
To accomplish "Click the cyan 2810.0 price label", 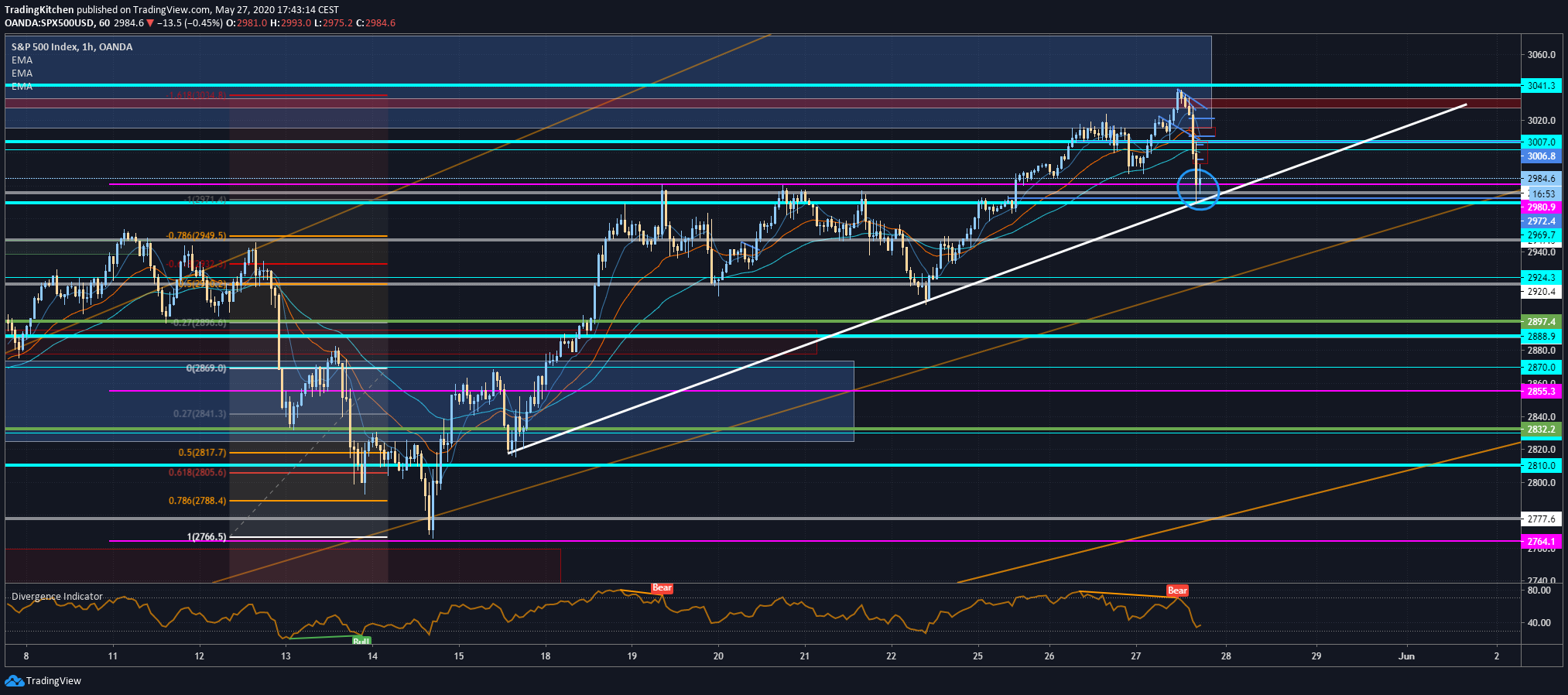I will click(x=1541, y=466).
